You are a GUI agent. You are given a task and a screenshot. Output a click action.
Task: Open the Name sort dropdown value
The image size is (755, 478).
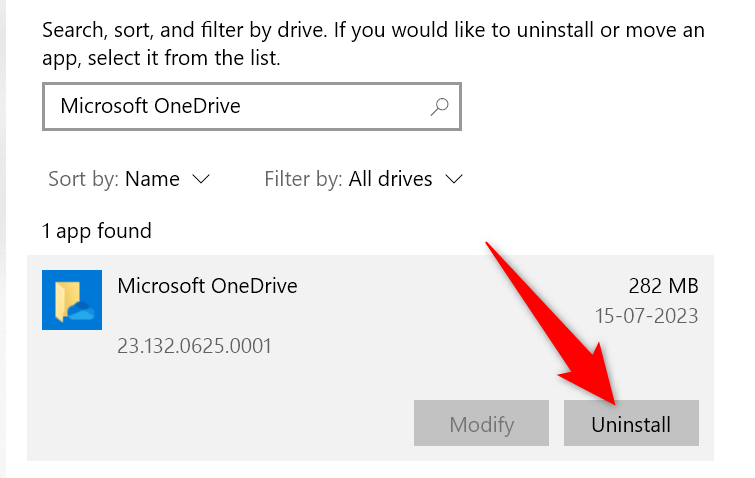pyautogui.click(x=153, y=180)
